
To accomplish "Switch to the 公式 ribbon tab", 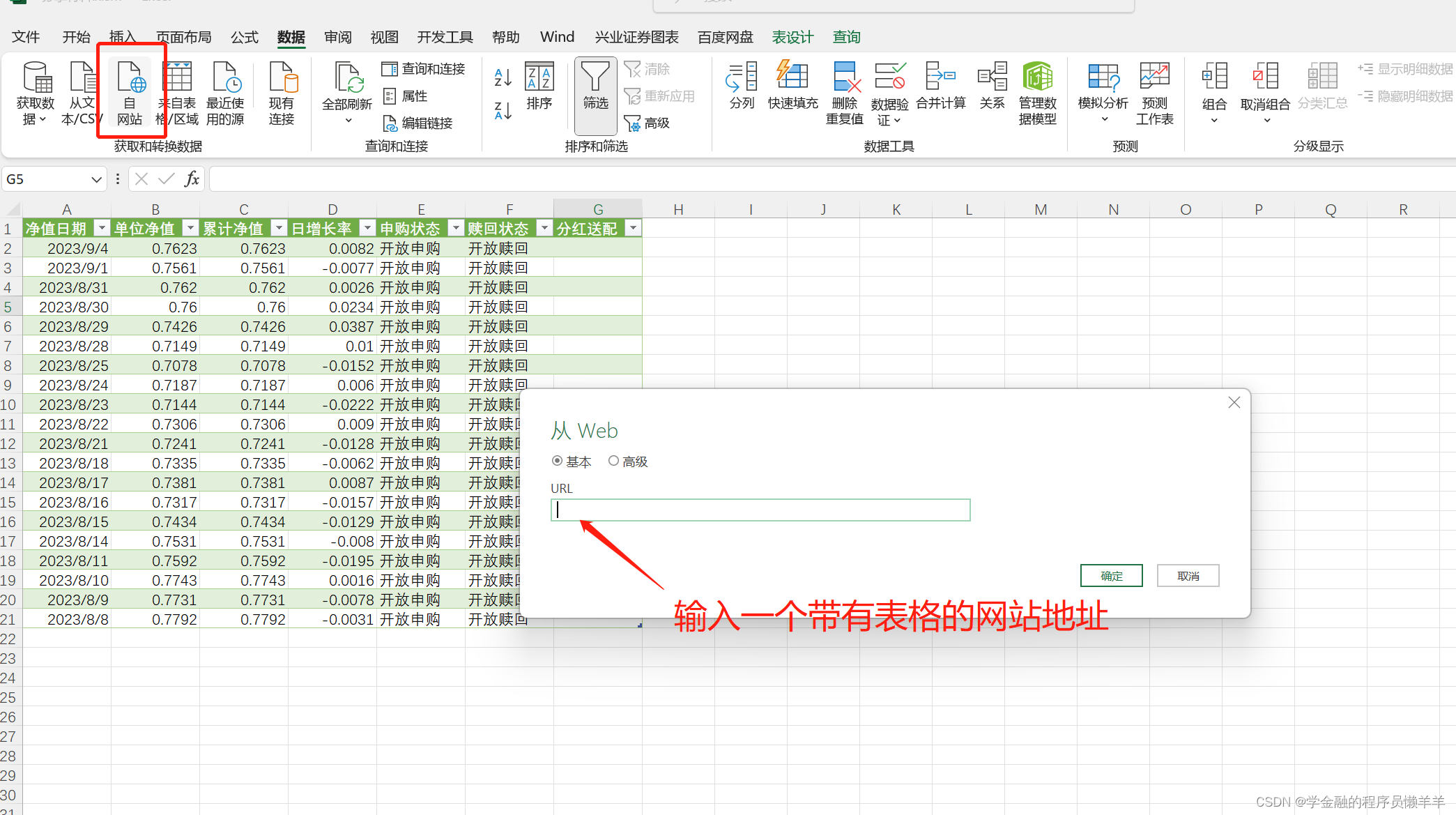I will pos(244,37).
